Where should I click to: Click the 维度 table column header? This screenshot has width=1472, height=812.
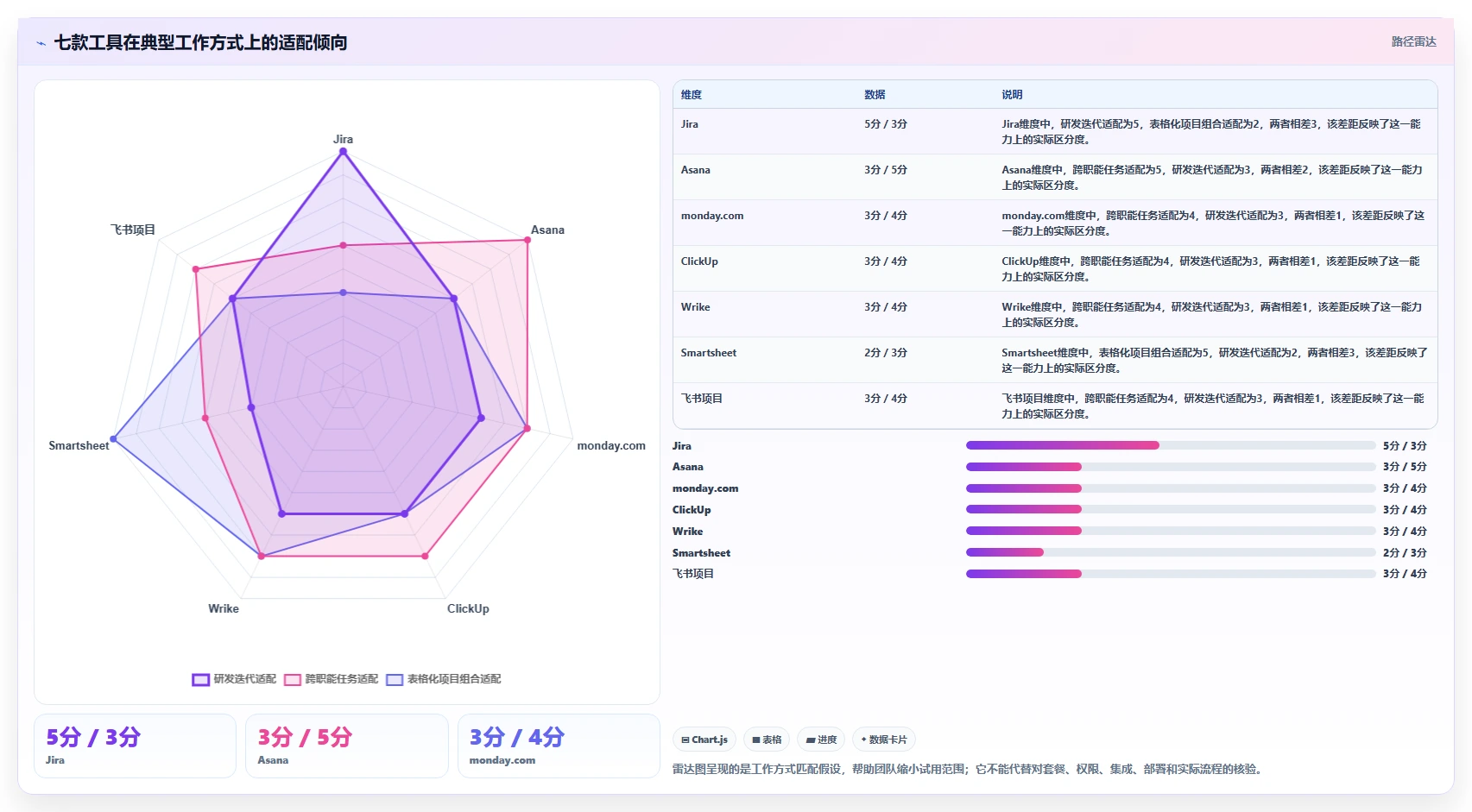pyautogui.click(x=692, y=95)
